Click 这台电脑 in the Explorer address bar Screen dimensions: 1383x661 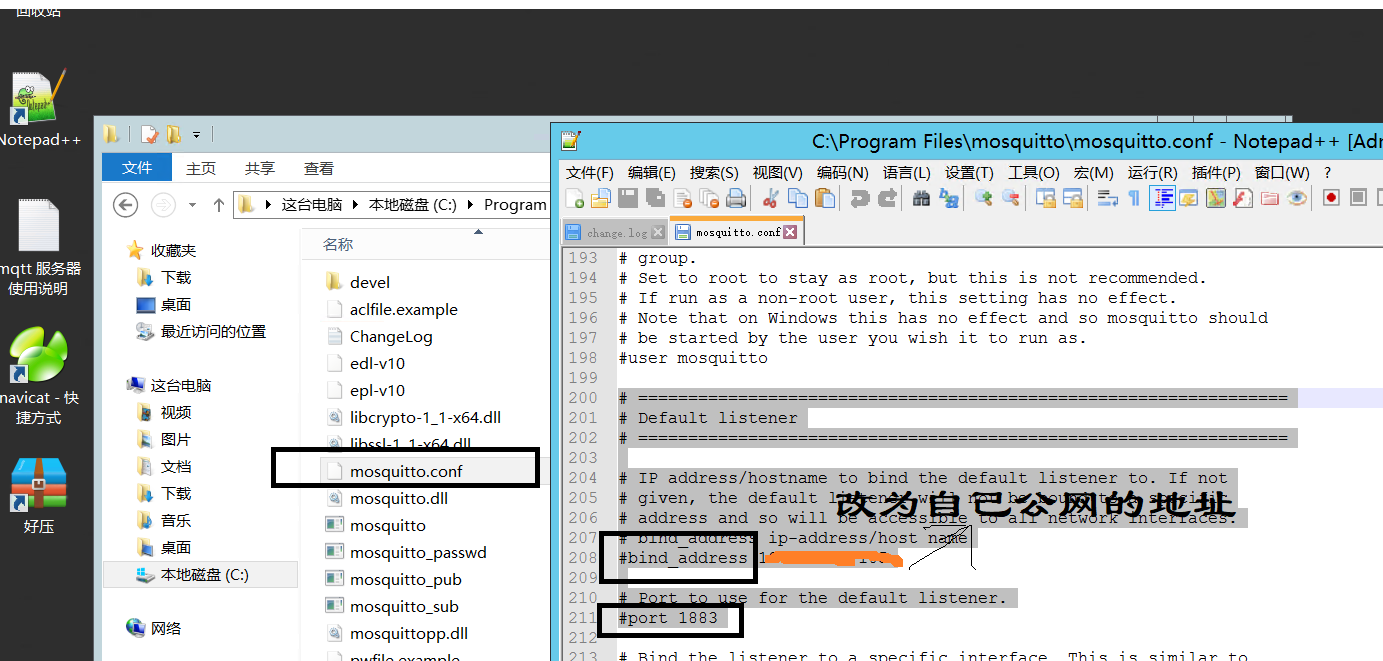point(311,205)
